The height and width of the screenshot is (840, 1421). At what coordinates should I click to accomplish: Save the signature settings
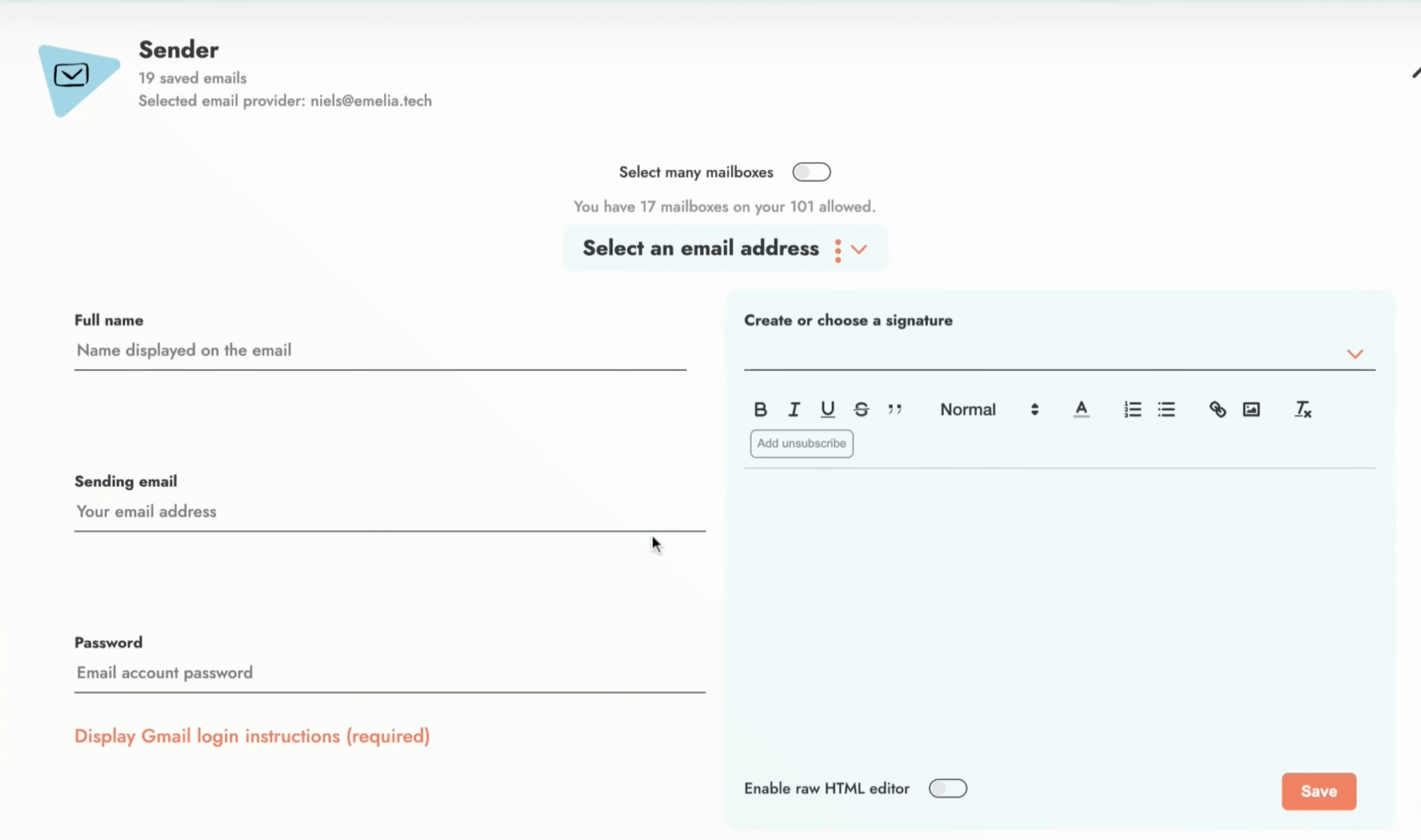point(1318,791)
